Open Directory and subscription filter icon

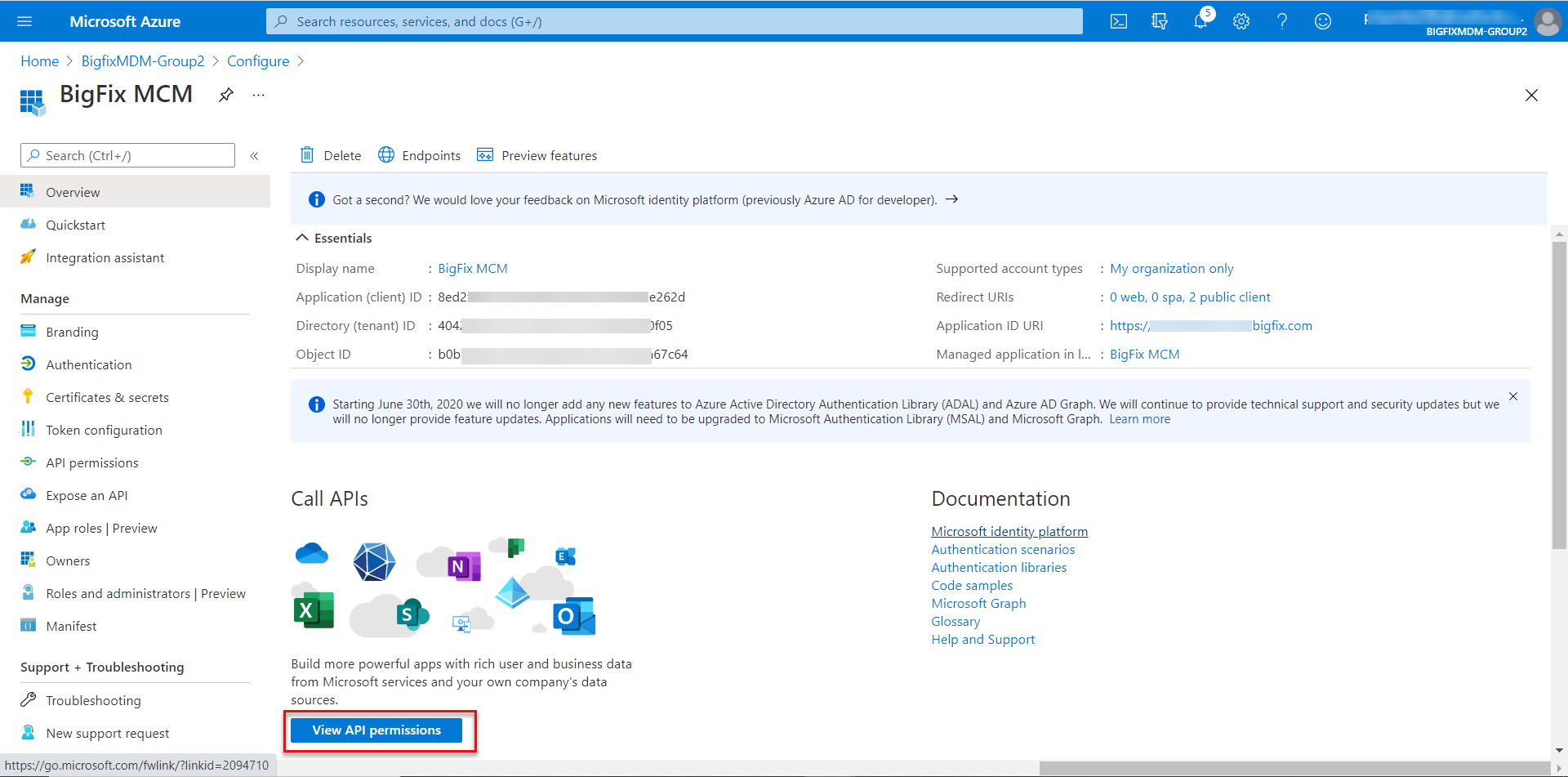[x=1160, y=21]
